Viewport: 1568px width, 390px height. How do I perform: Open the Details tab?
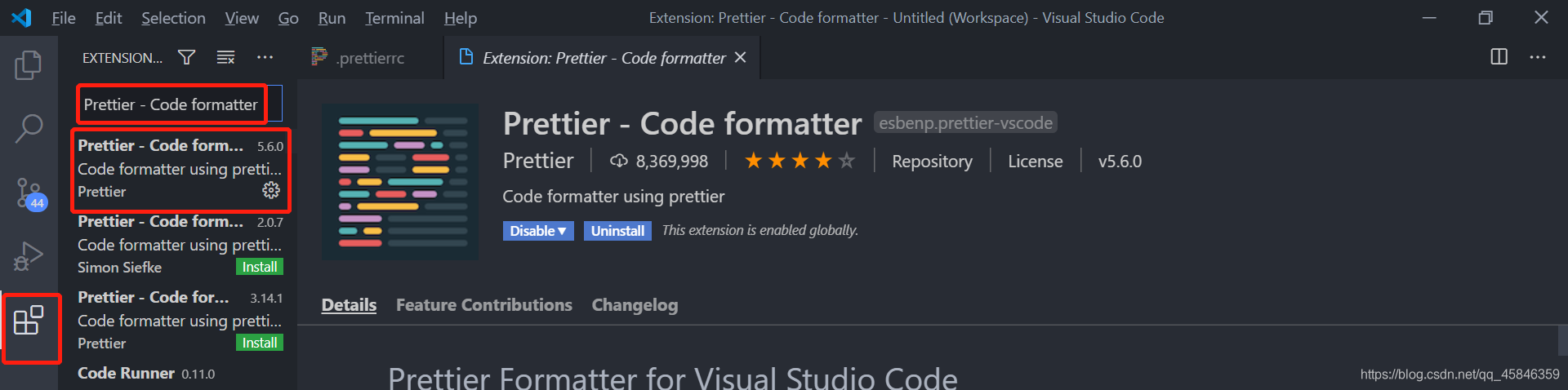click(x=349, y=305)
